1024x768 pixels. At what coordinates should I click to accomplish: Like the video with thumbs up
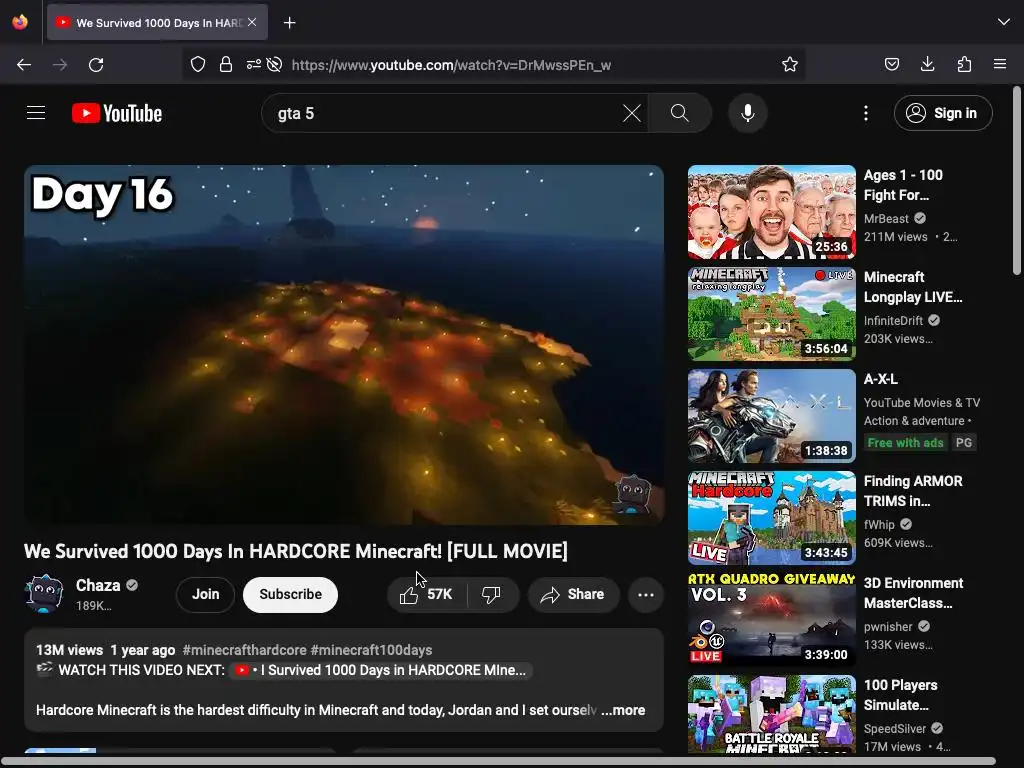pos(427,594)
